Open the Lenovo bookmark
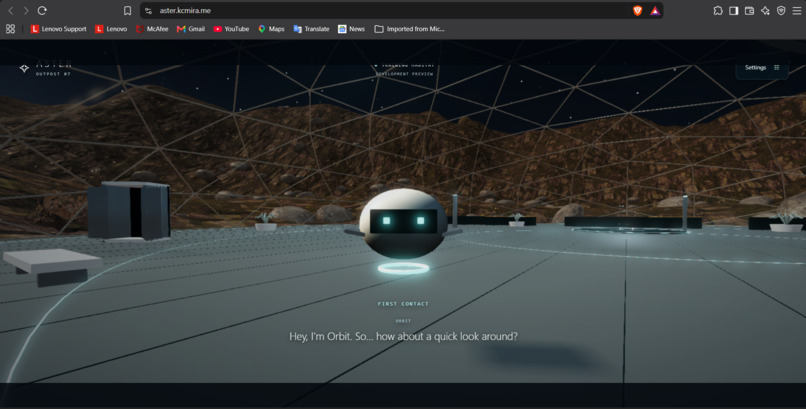The image size is (806, 409). [x=111, y=29]
